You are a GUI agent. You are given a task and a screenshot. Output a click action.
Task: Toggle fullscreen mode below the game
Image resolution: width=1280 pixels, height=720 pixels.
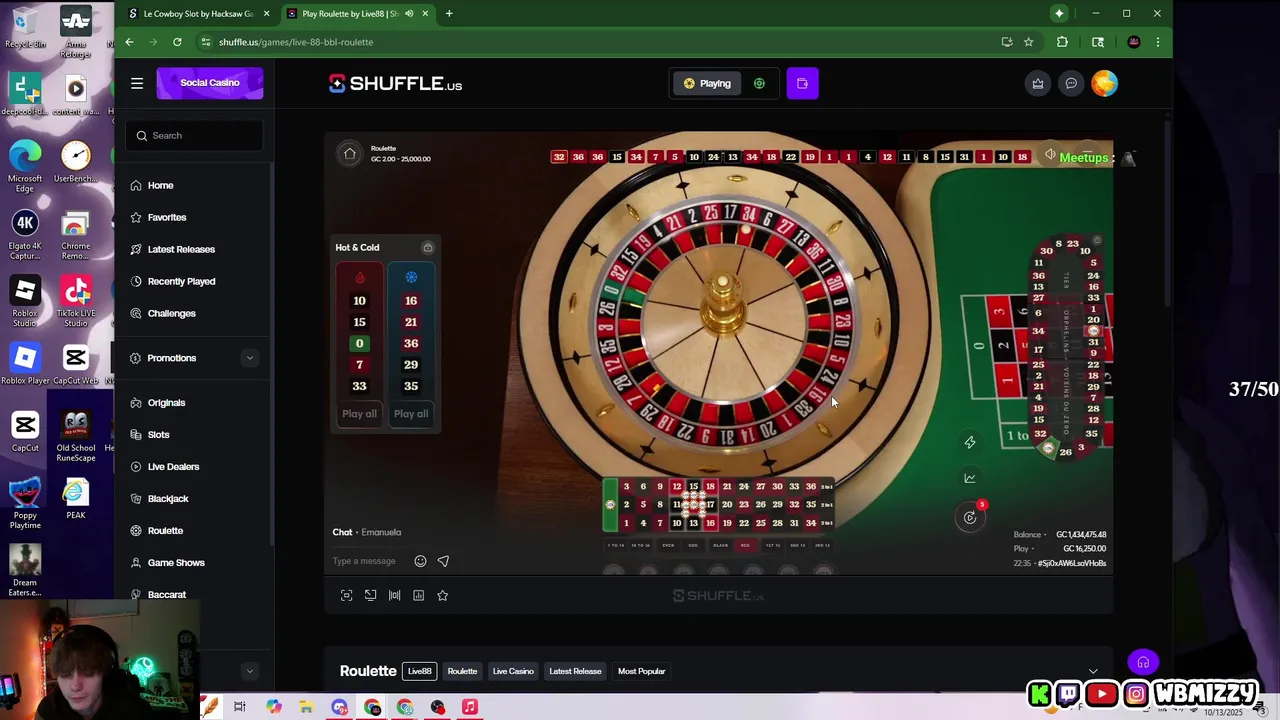pos(346,595)
